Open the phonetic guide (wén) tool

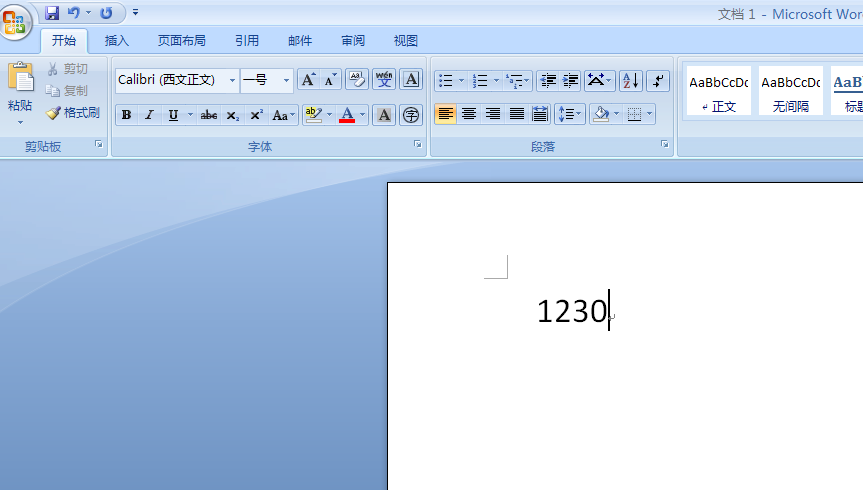pyautogui.click(x=384, y=80)
